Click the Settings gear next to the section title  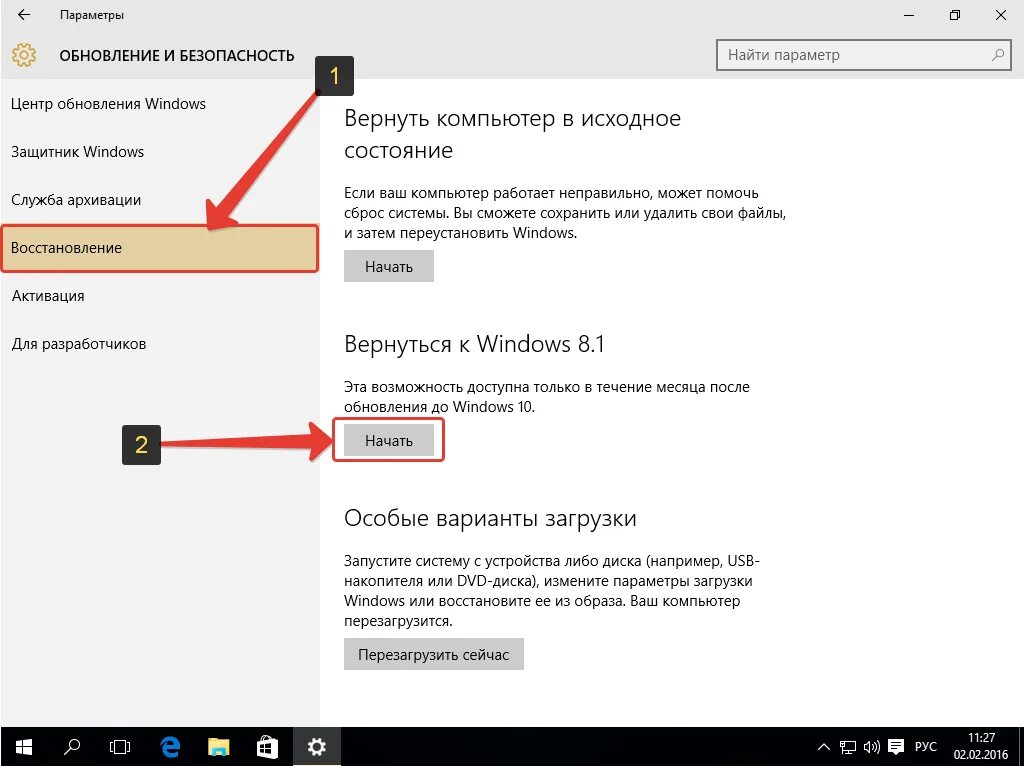[x=24, y=55]
